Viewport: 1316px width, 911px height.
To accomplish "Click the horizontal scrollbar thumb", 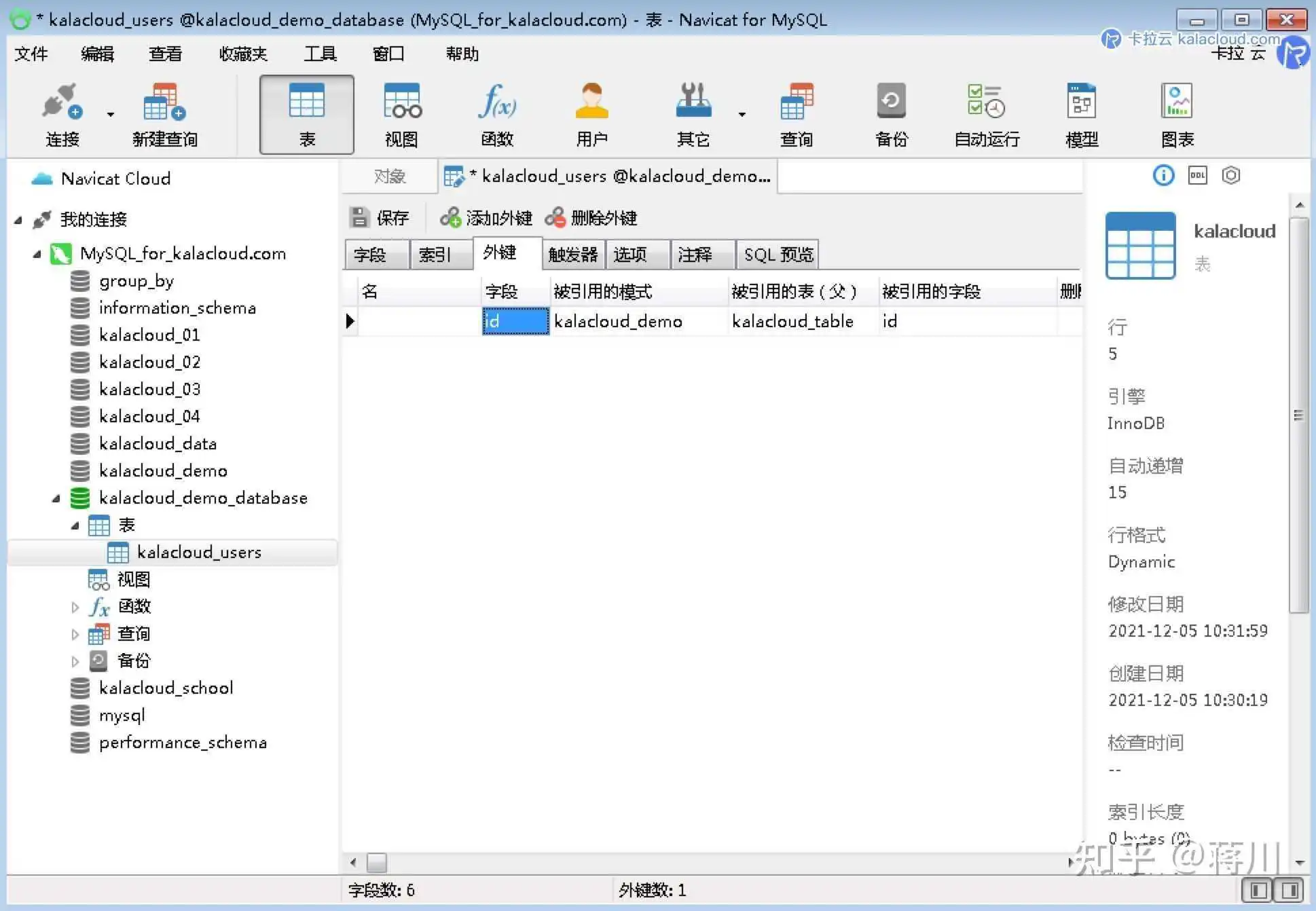I will click(377, 863).
